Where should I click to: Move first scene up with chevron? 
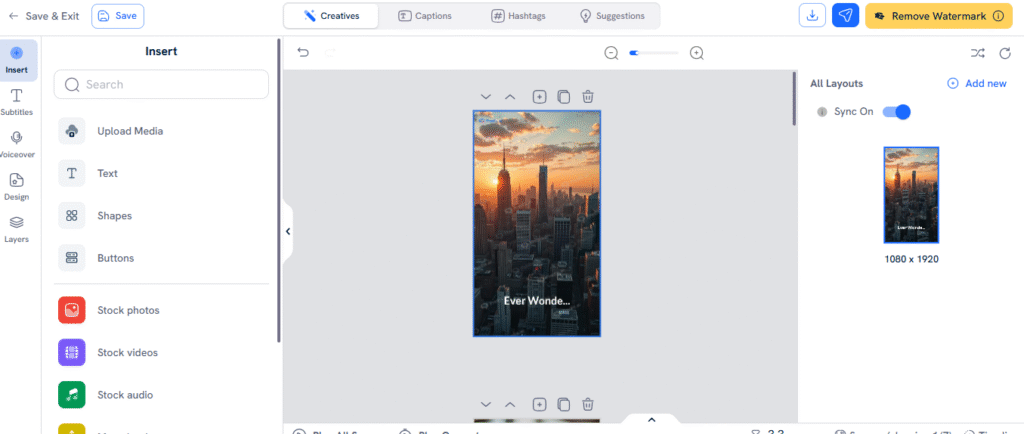510,97
